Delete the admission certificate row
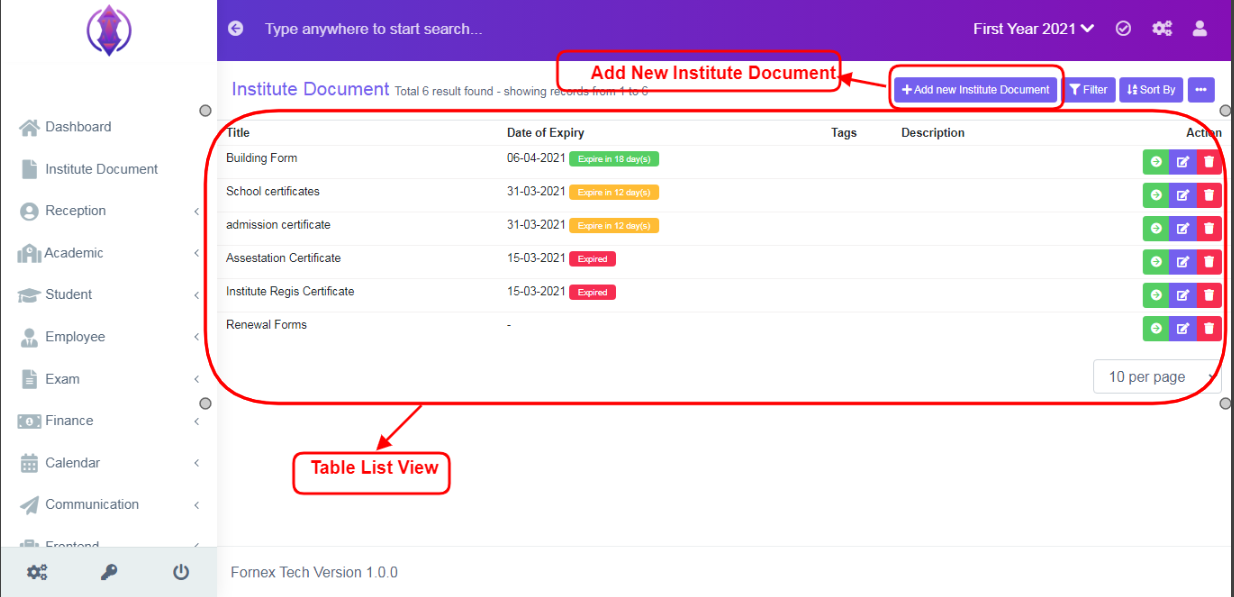 (1209, 229)
